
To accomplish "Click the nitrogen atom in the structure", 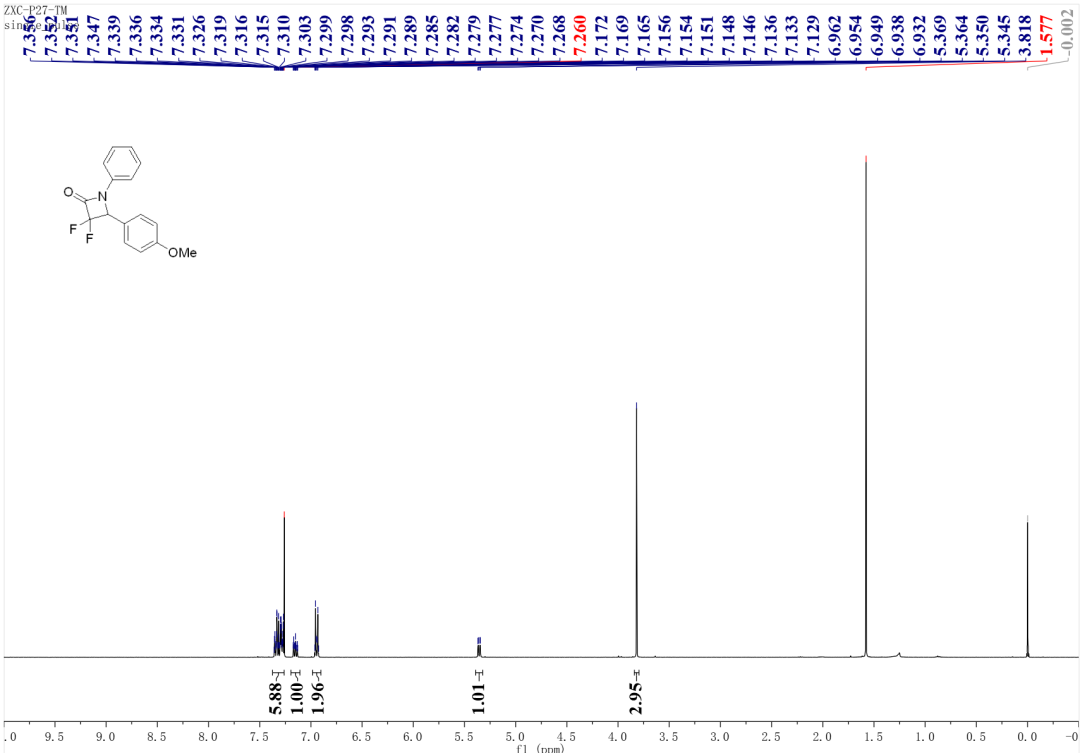I will click(x=102, y=198).
